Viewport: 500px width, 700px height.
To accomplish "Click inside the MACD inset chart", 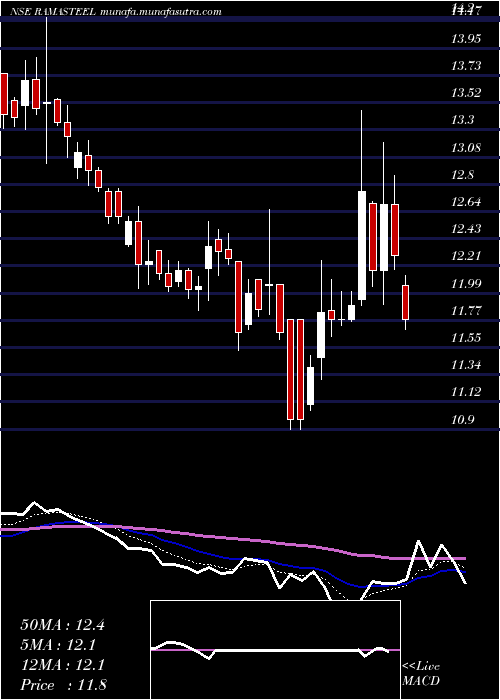I will [275, 650].
